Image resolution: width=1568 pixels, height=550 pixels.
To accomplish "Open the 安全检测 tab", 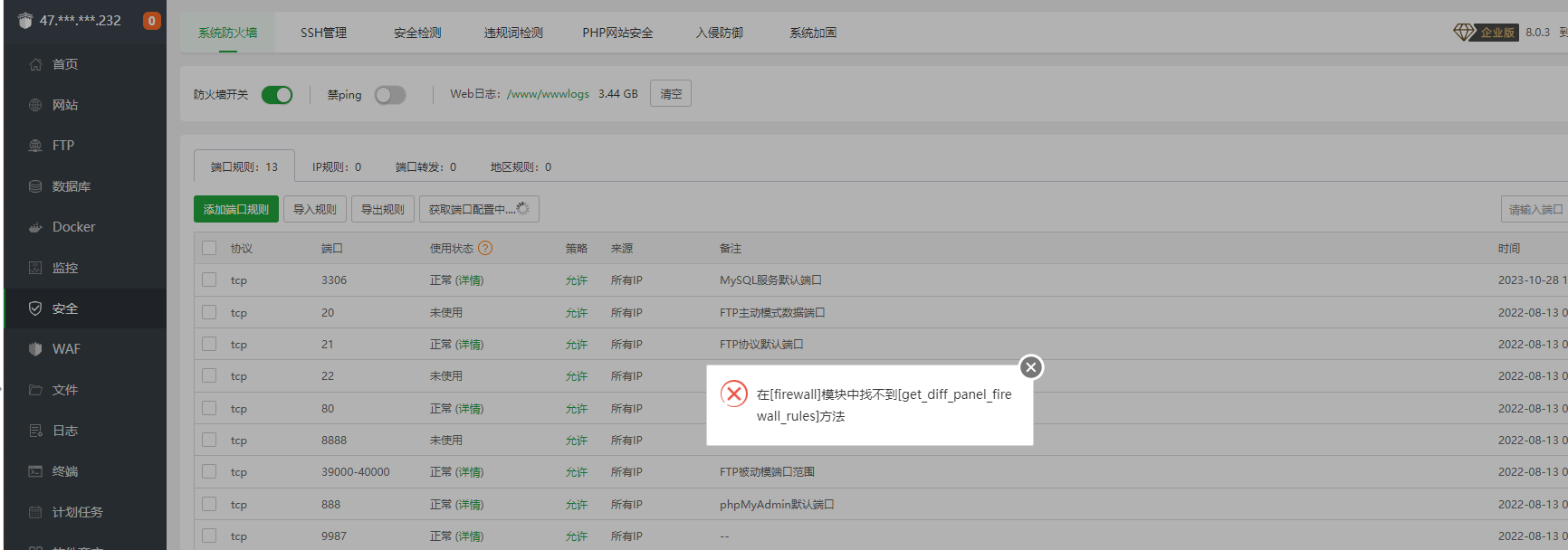I will pyautogui.click(x=417, y=33).
